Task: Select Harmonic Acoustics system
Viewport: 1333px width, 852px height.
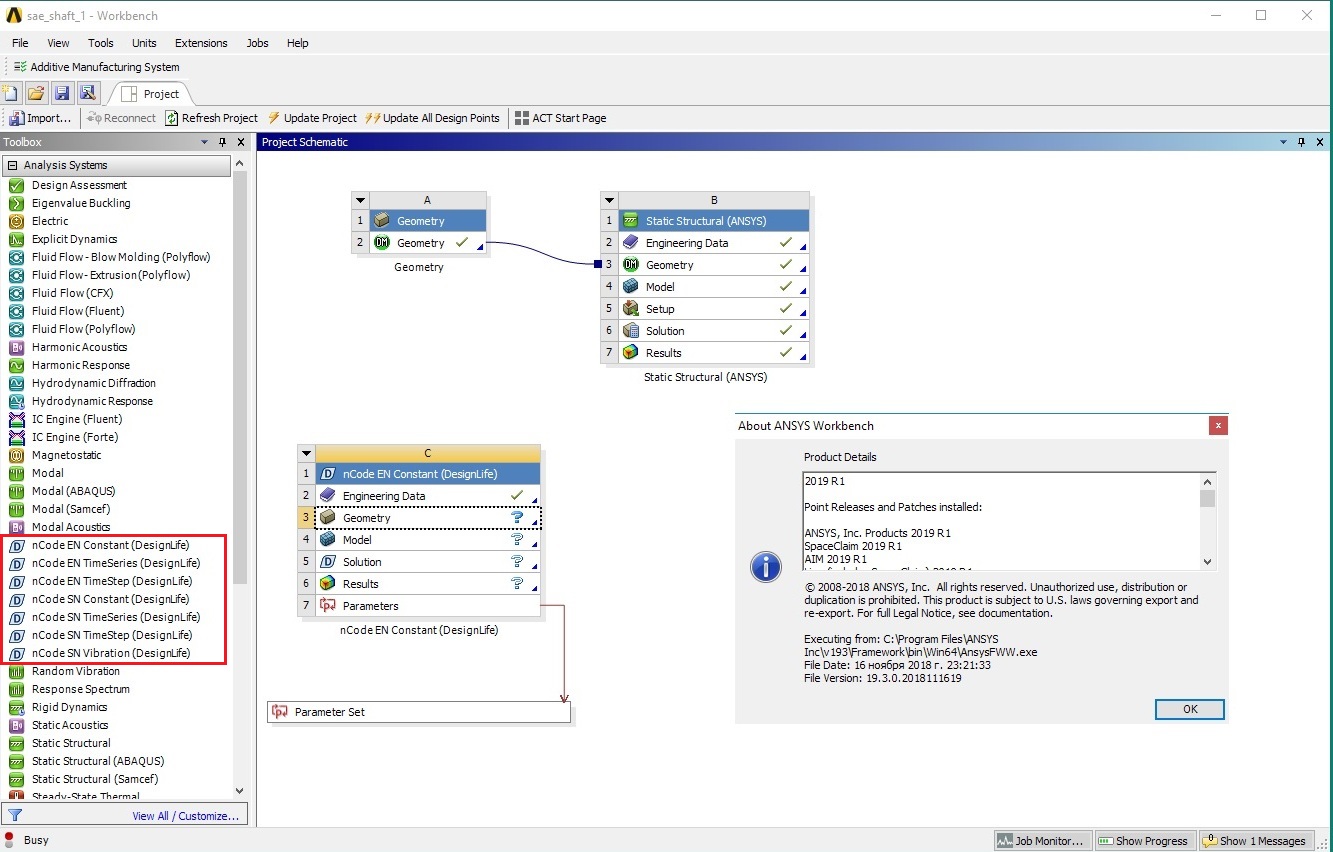Action: click(x=79, y=347)
